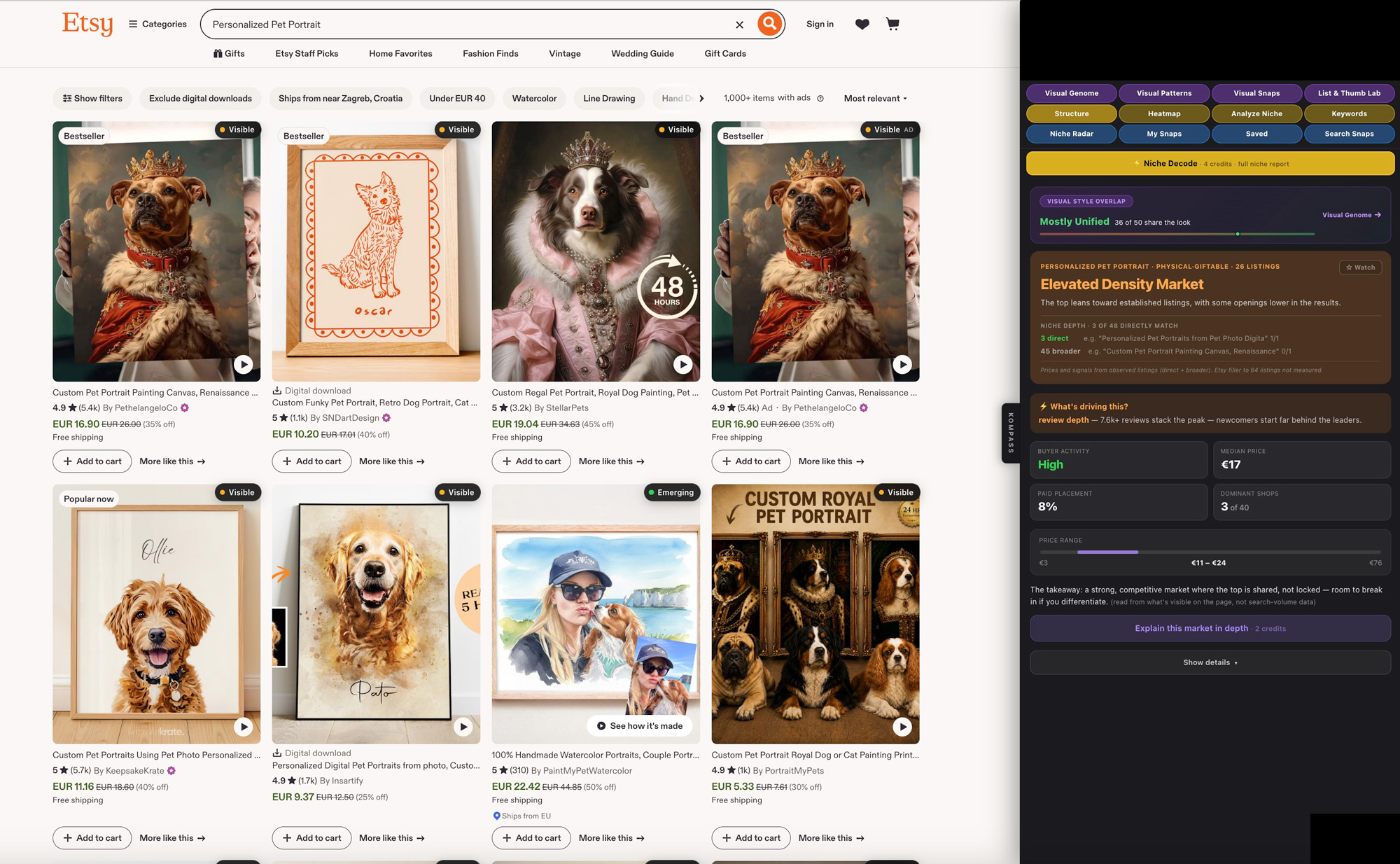Play video on Custom Regal Pet Portrait listing
Viewport: 1400px width, 864px height.
(x=682, y=364)
